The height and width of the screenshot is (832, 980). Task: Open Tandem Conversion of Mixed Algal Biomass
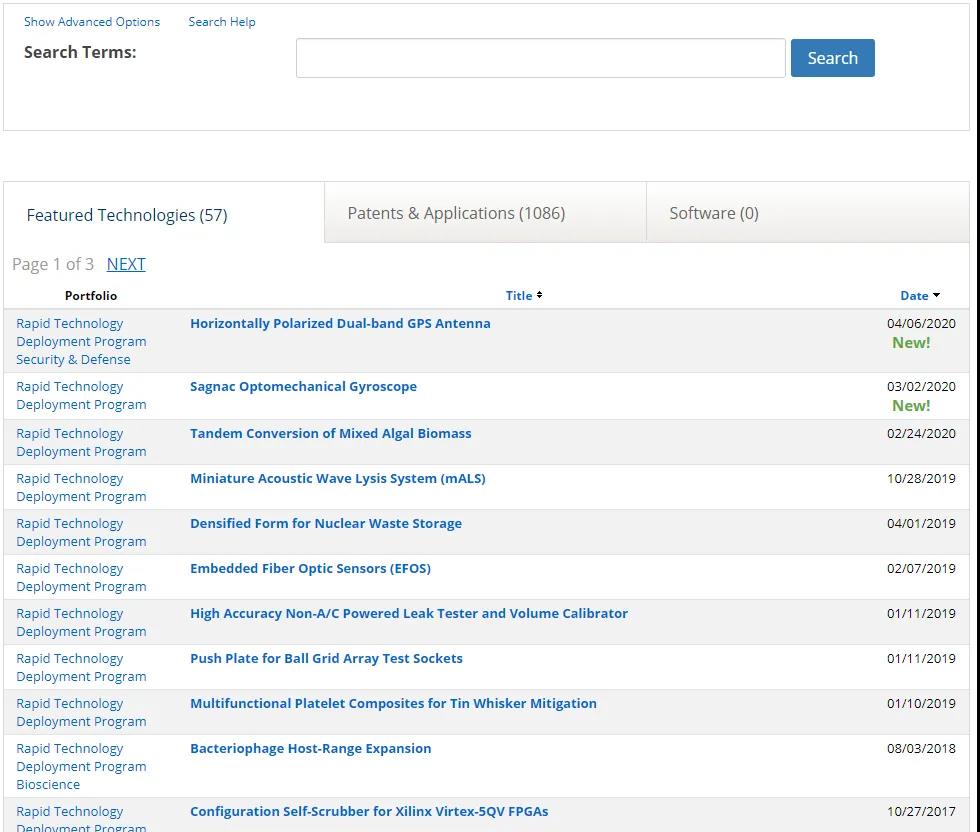pyautogui.click(x=330, y=433)
